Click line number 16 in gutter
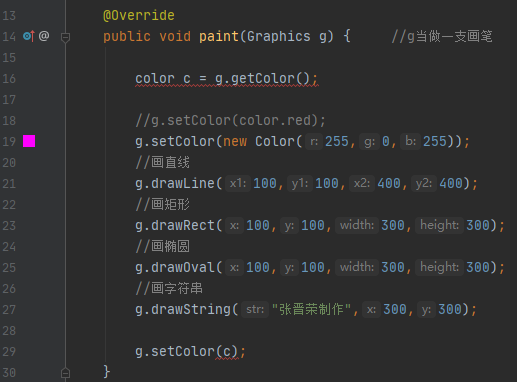This screenshot has width=517, height=382. (9, 79)
